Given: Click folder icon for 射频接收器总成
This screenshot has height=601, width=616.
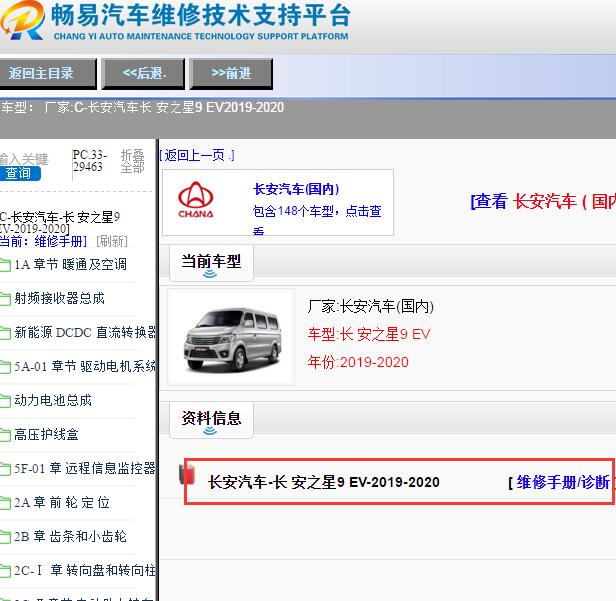Looking at the screenshot, I should [x=5, y=299].
